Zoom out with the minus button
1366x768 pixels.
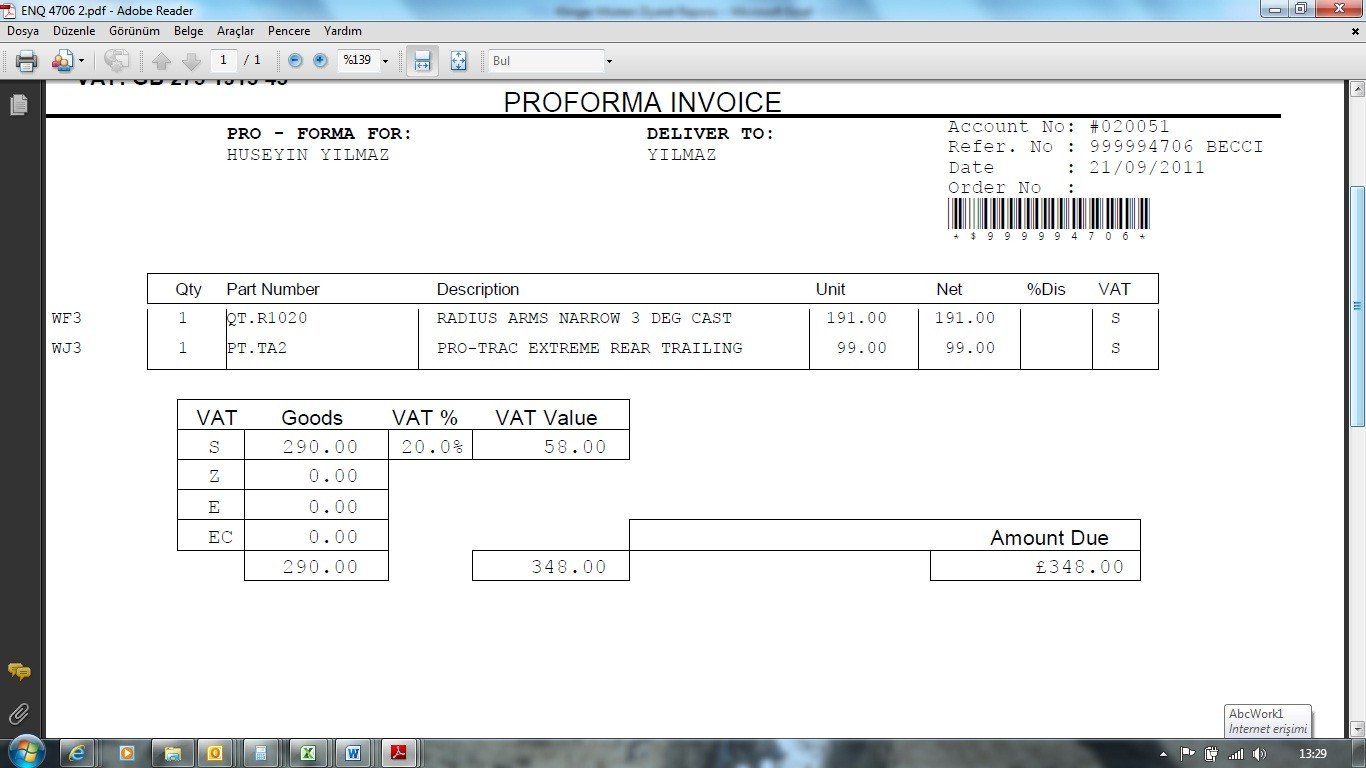[295, 61]
